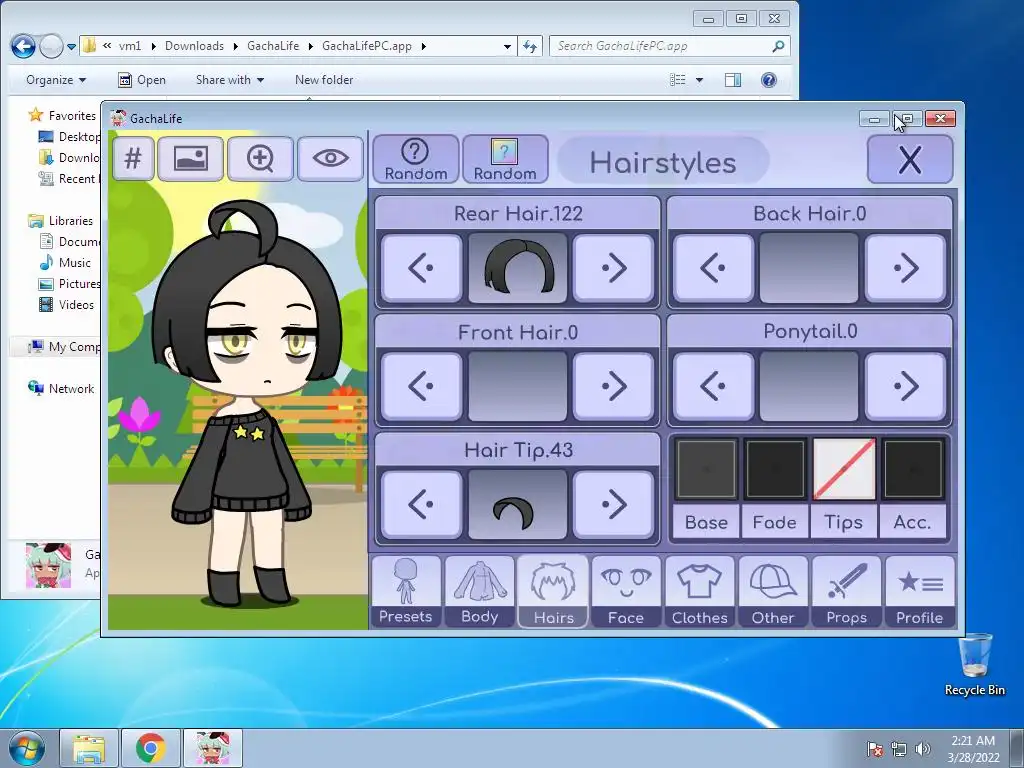Select Network in Explorer sidebar
This screenshot has width=1024, height=768.
[61, 389]
